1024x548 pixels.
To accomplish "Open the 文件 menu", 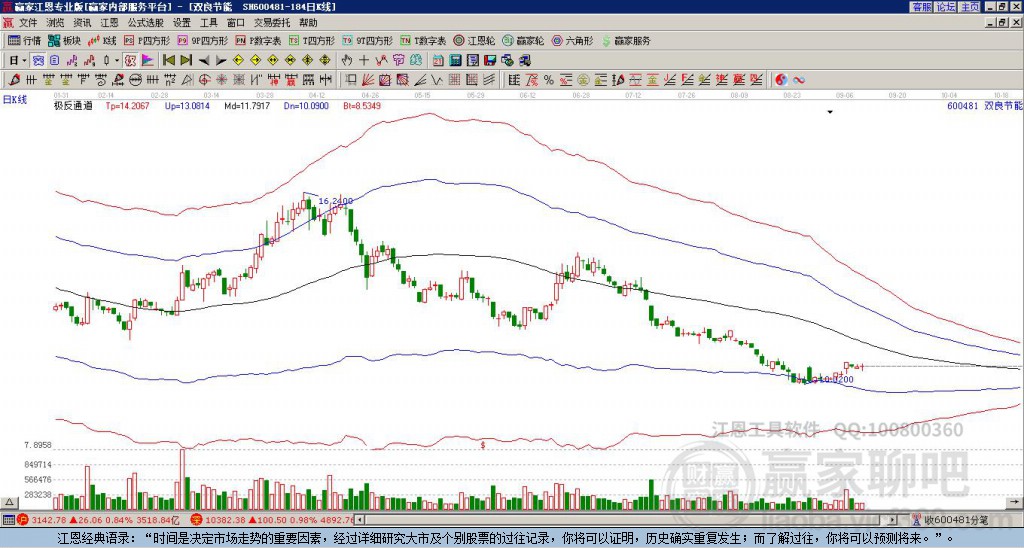I will click(x=28, y=23).
